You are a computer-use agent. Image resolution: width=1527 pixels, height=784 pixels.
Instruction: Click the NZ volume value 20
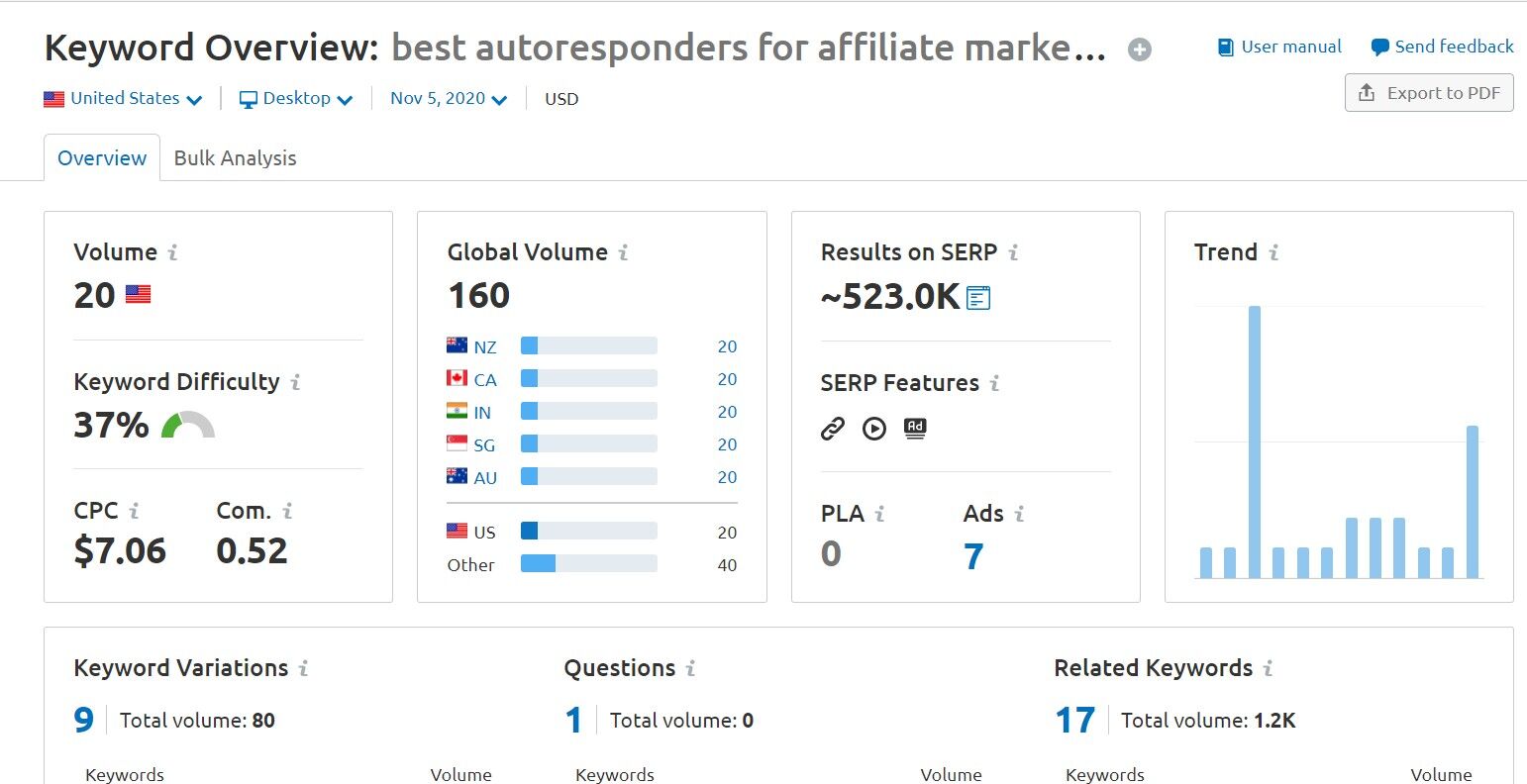(727, 346)
